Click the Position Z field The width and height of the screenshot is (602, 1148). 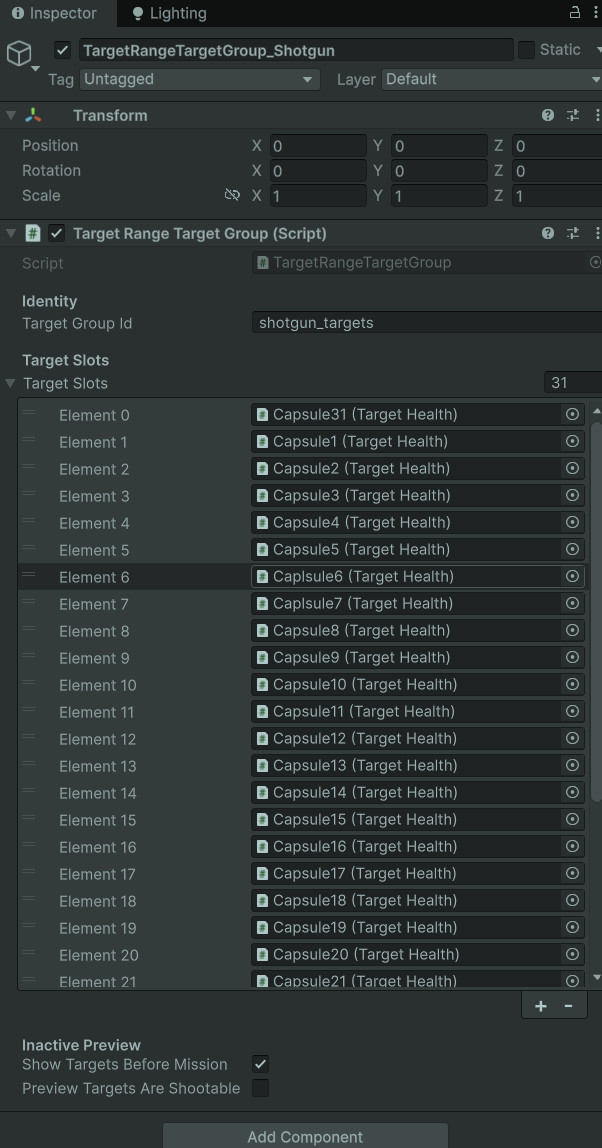point(557,146)
